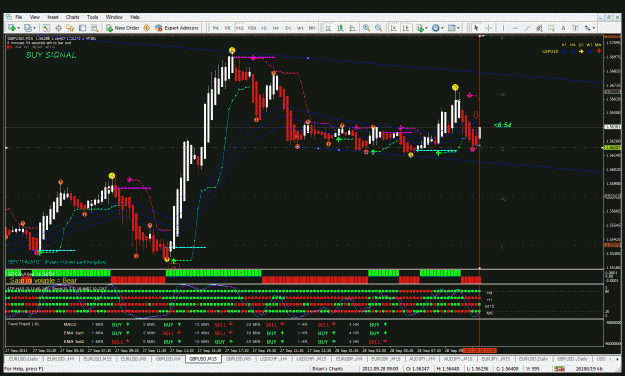The width and height of the screenshot is (625, 376).
Task: Open the Tools menu
Action: click(x=92, y=17)
